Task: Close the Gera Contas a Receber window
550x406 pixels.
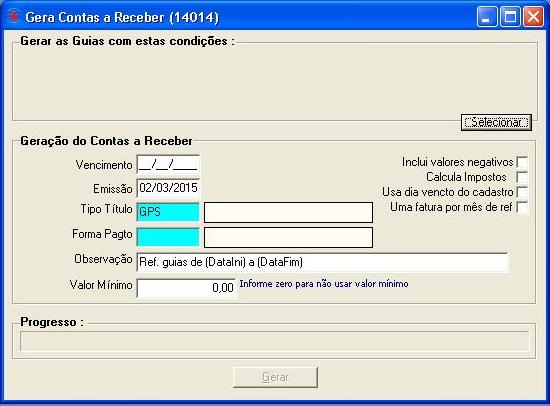Action: (x=533, y=16)
